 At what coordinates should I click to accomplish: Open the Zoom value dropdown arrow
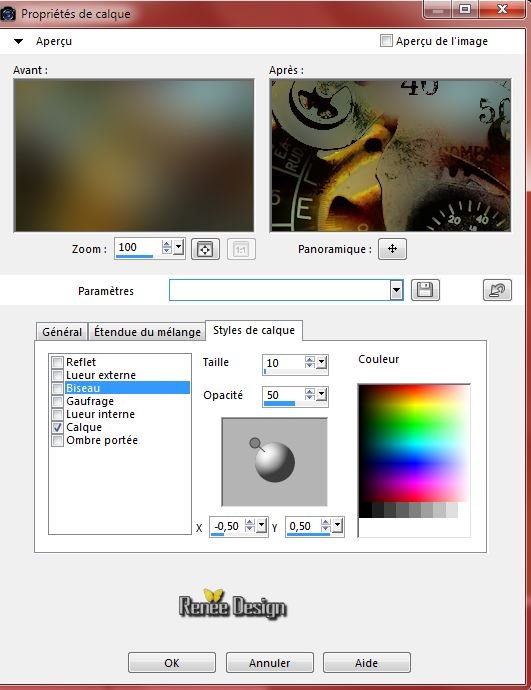tap(178, 247)
